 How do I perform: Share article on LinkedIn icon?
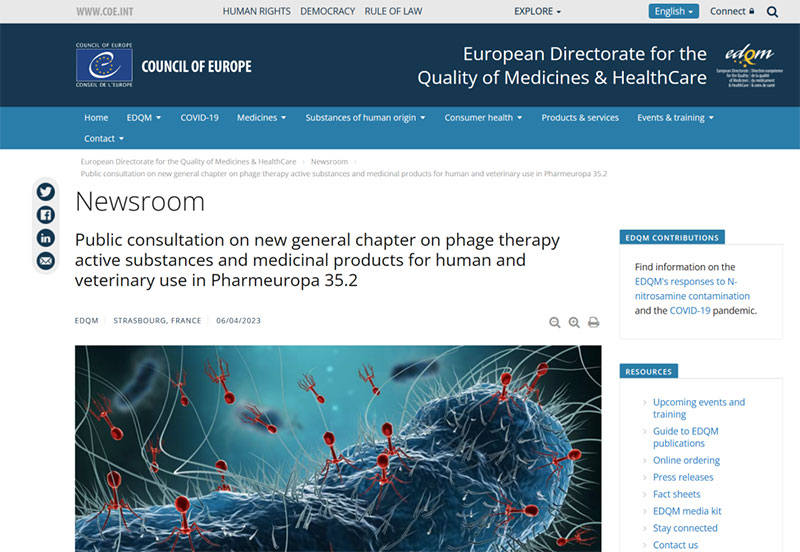pos(45,238)
